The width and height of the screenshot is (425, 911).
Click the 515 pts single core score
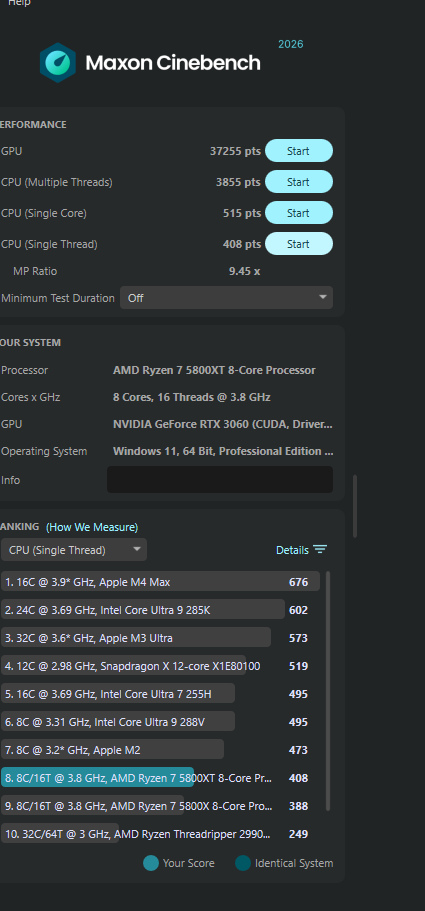(242, 213)
